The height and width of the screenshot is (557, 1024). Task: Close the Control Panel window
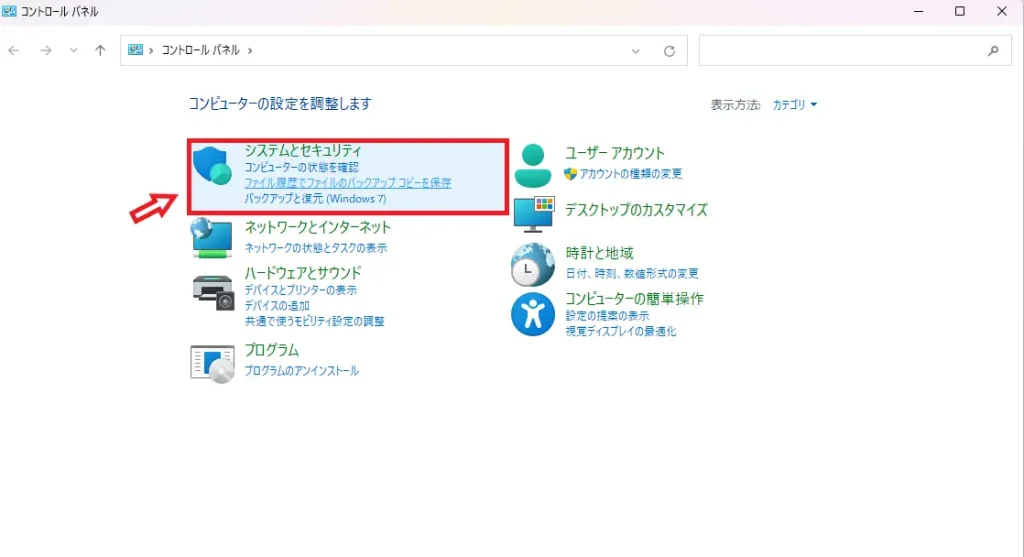coord(1002,12)
